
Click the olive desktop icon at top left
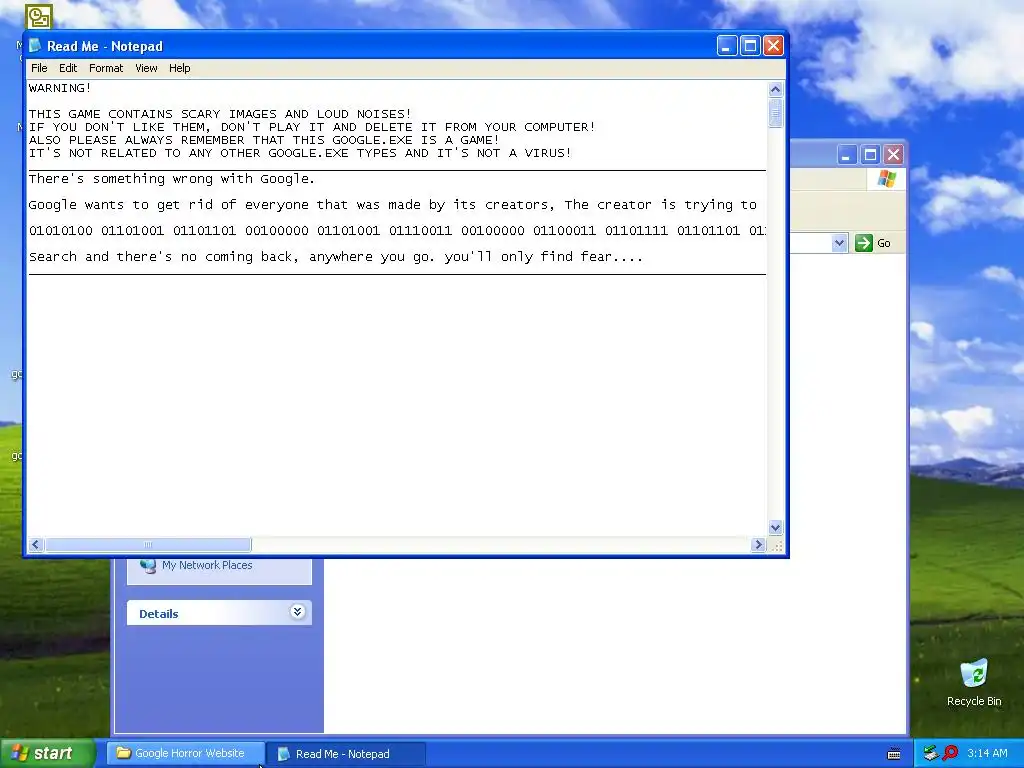(x=39, y=17)
